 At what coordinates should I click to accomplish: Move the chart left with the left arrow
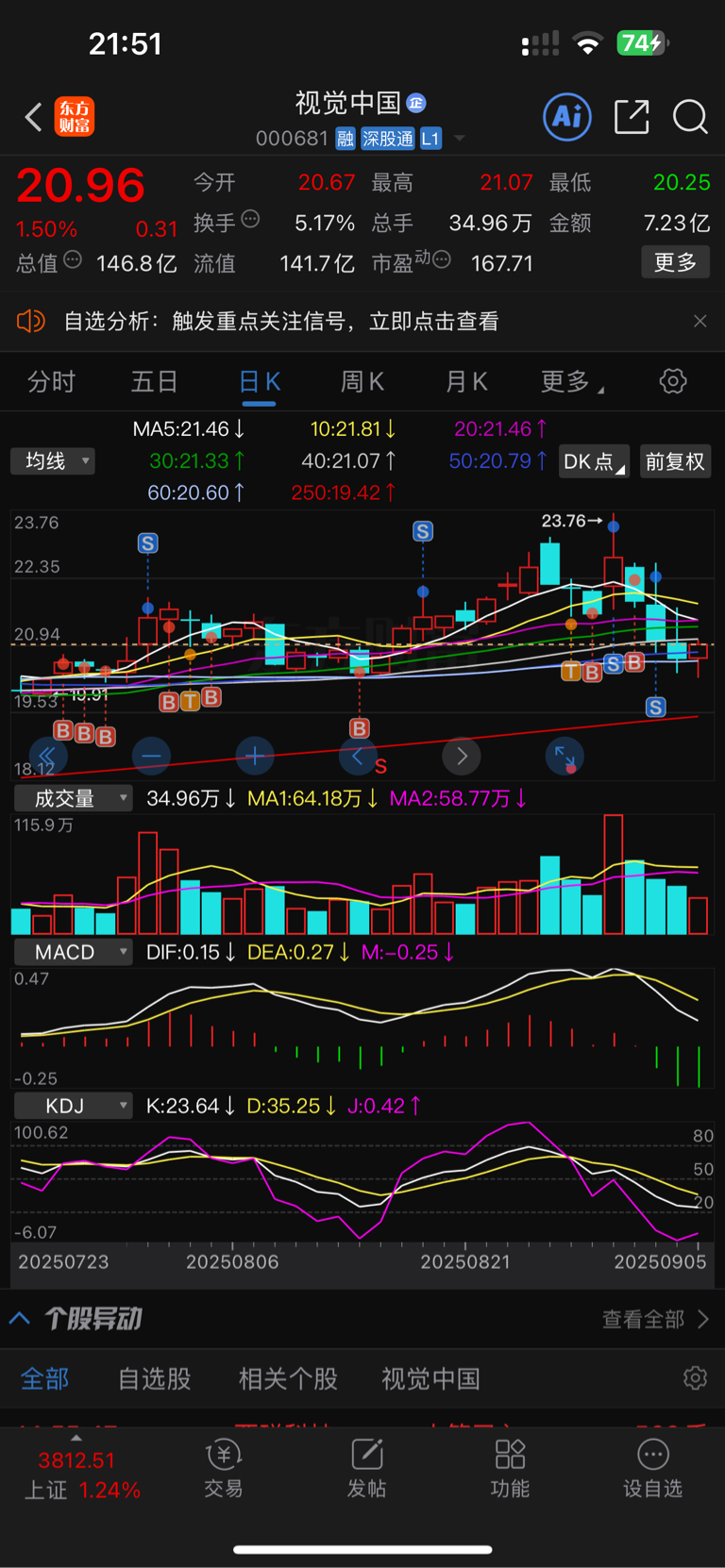357,756
